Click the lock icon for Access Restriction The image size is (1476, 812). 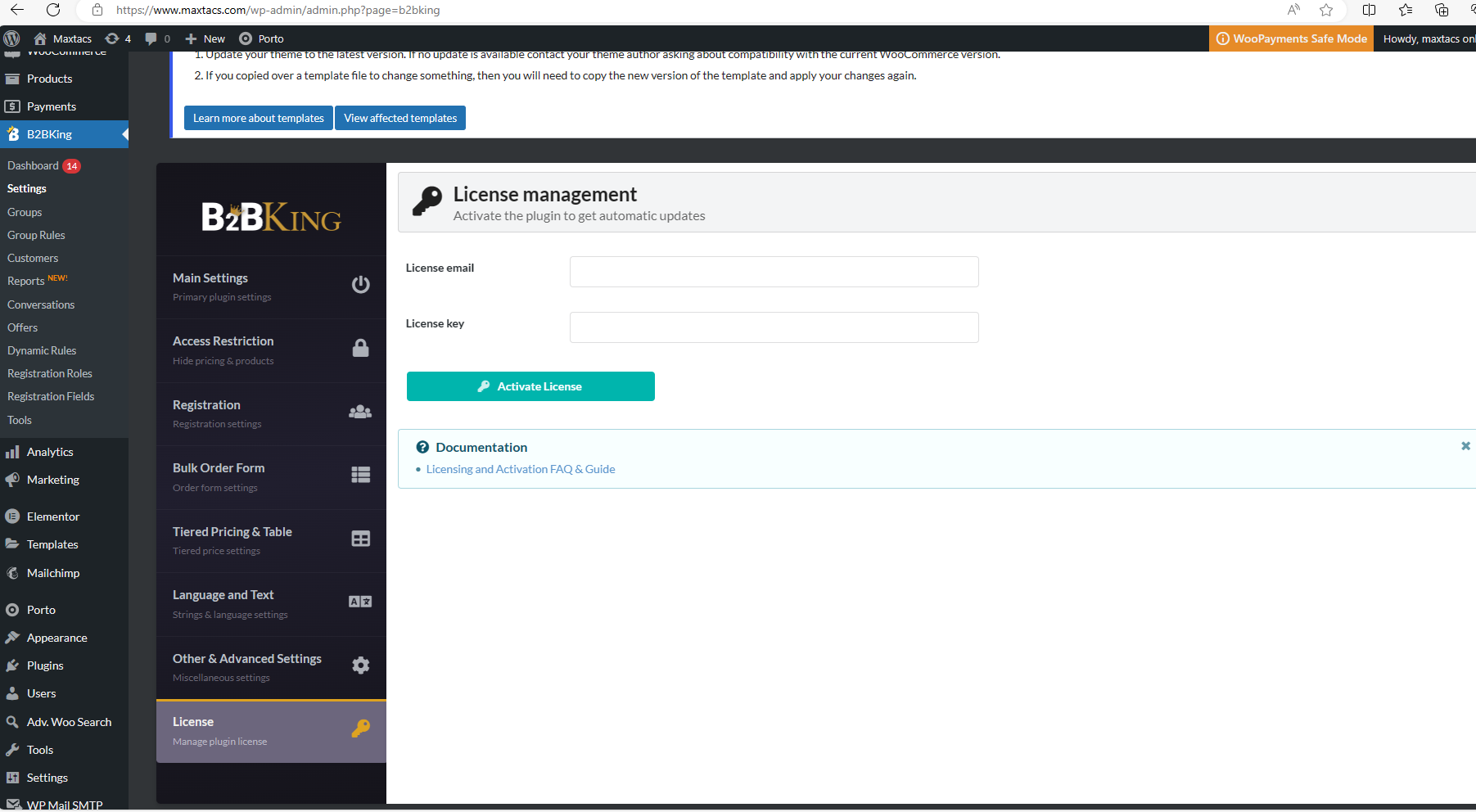click(x=360, y=348)
